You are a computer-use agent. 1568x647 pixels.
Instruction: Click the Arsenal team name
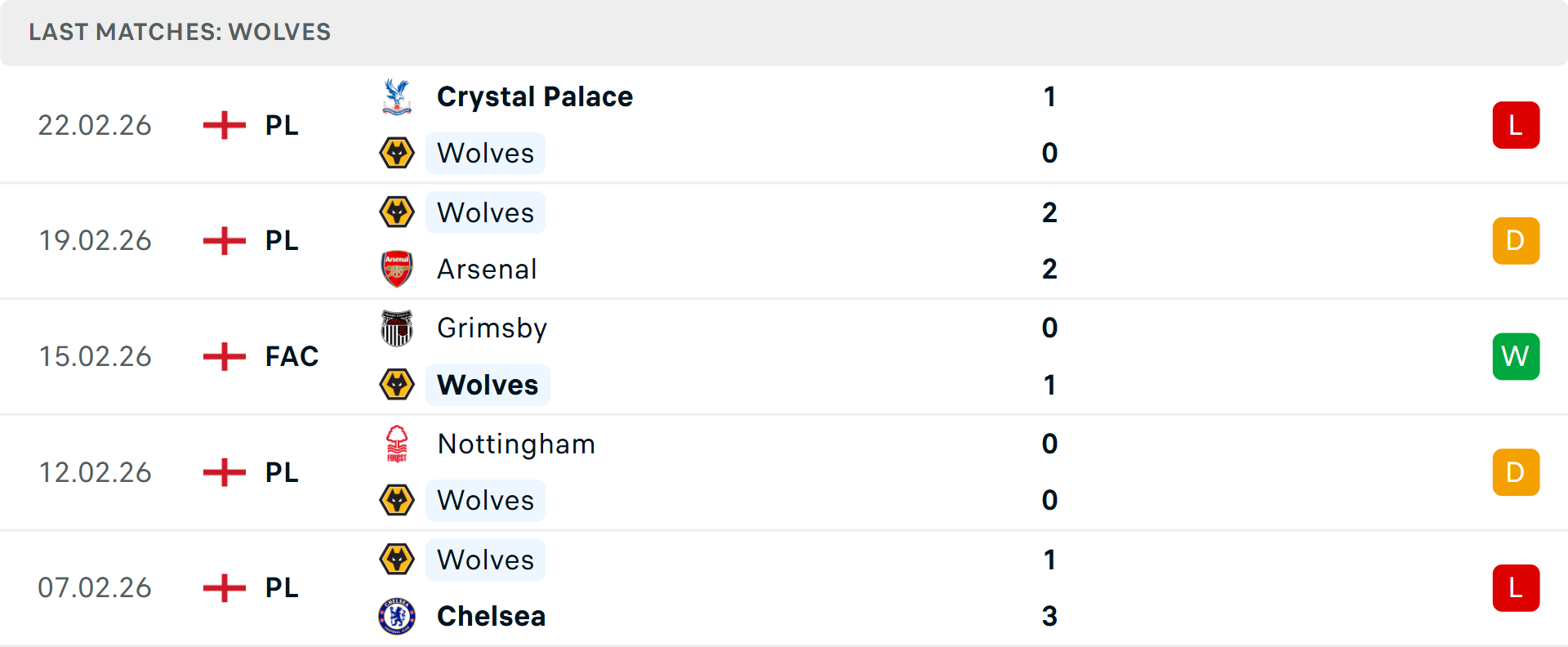click(487, 269)
